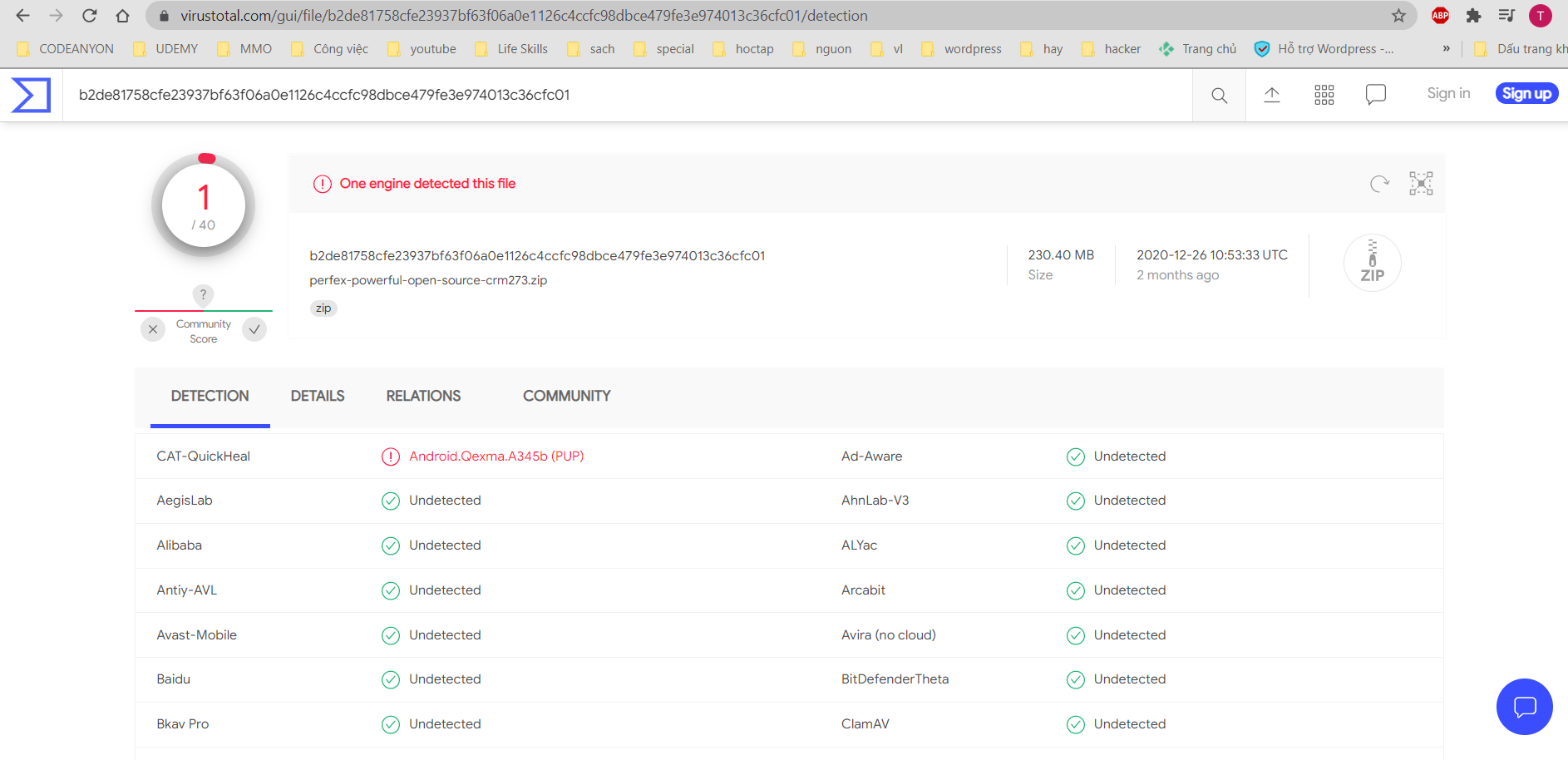Click the VirusTotal logo icon
The image size is (1568, 760).
coord(32,95)
